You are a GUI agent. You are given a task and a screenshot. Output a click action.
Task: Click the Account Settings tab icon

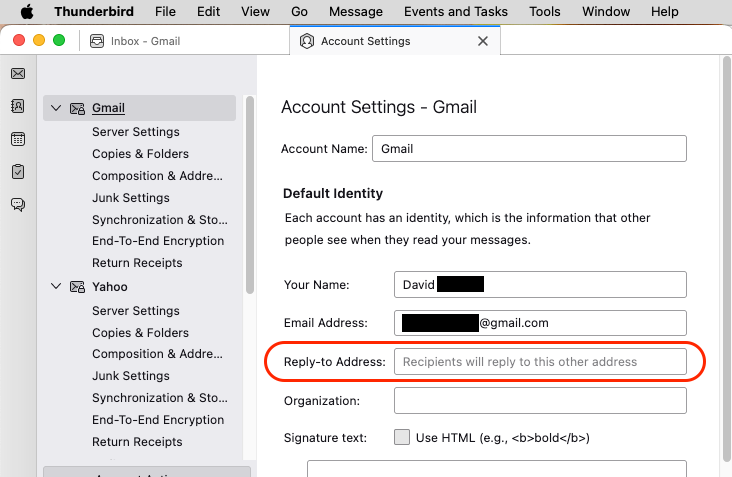coord(307,41)
